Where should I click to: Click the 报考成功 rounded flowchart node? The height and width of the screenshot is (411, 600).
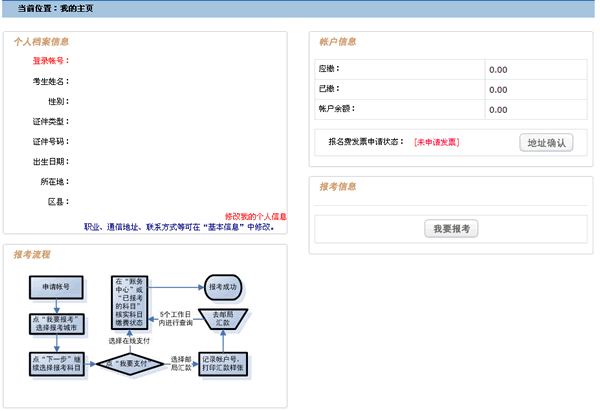tap(225, 287)
